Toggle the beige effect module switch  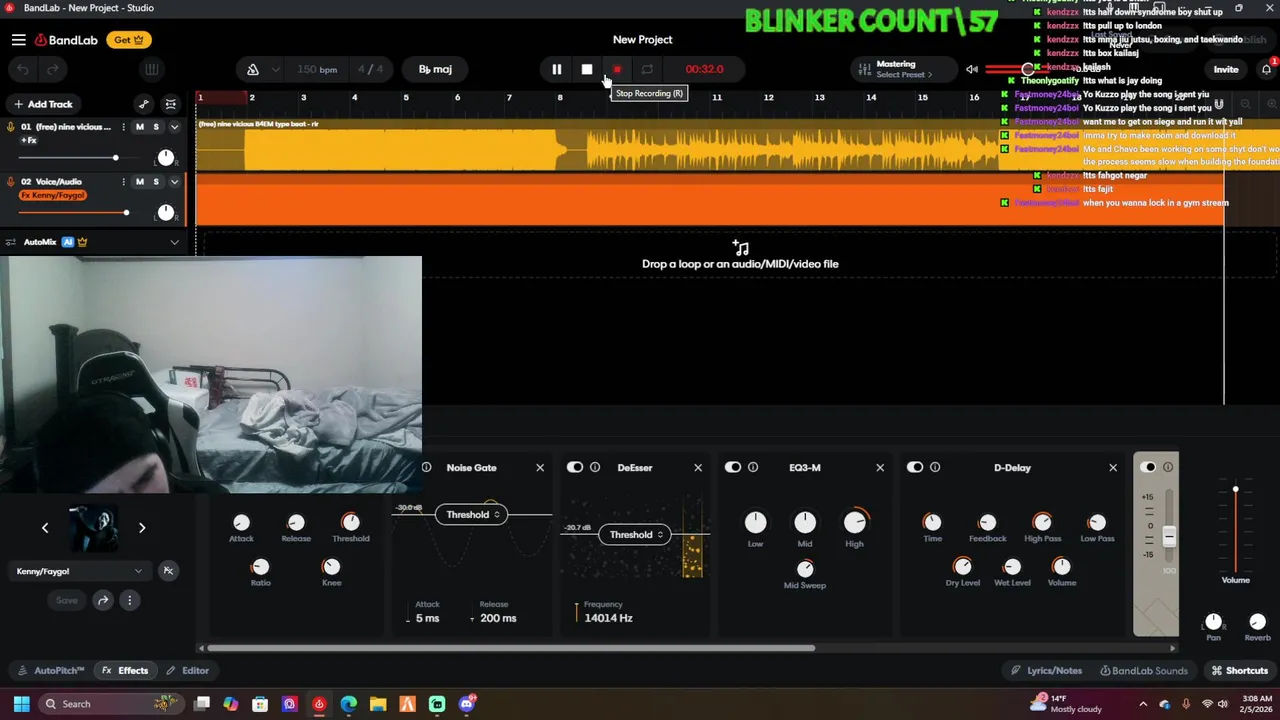(1148, 467)
